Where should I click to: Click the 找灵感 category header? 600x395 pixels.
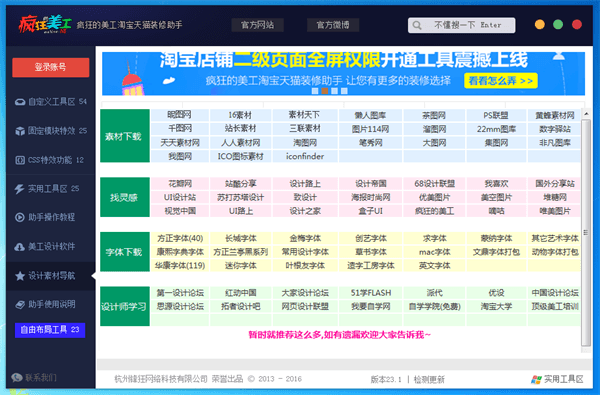point(125,198)
